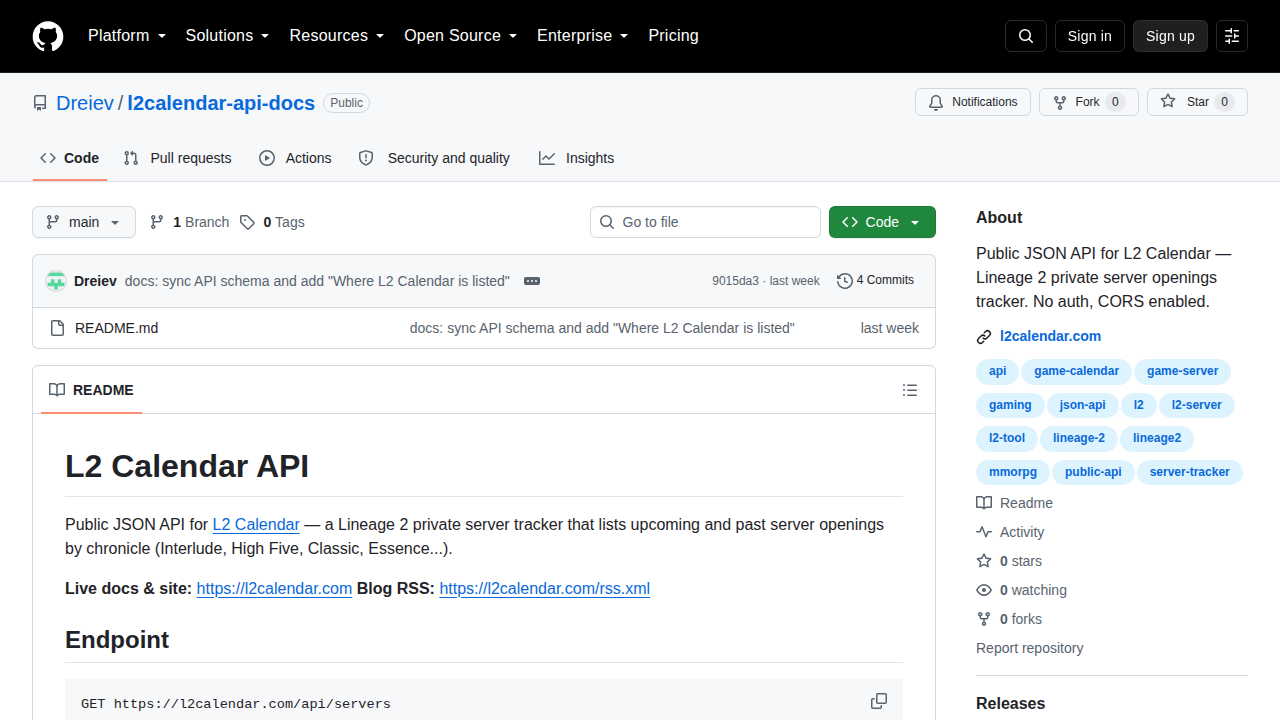Select the game-calendar topic tag
The image size is (1280, 720).
click(x=1076, y=371)
